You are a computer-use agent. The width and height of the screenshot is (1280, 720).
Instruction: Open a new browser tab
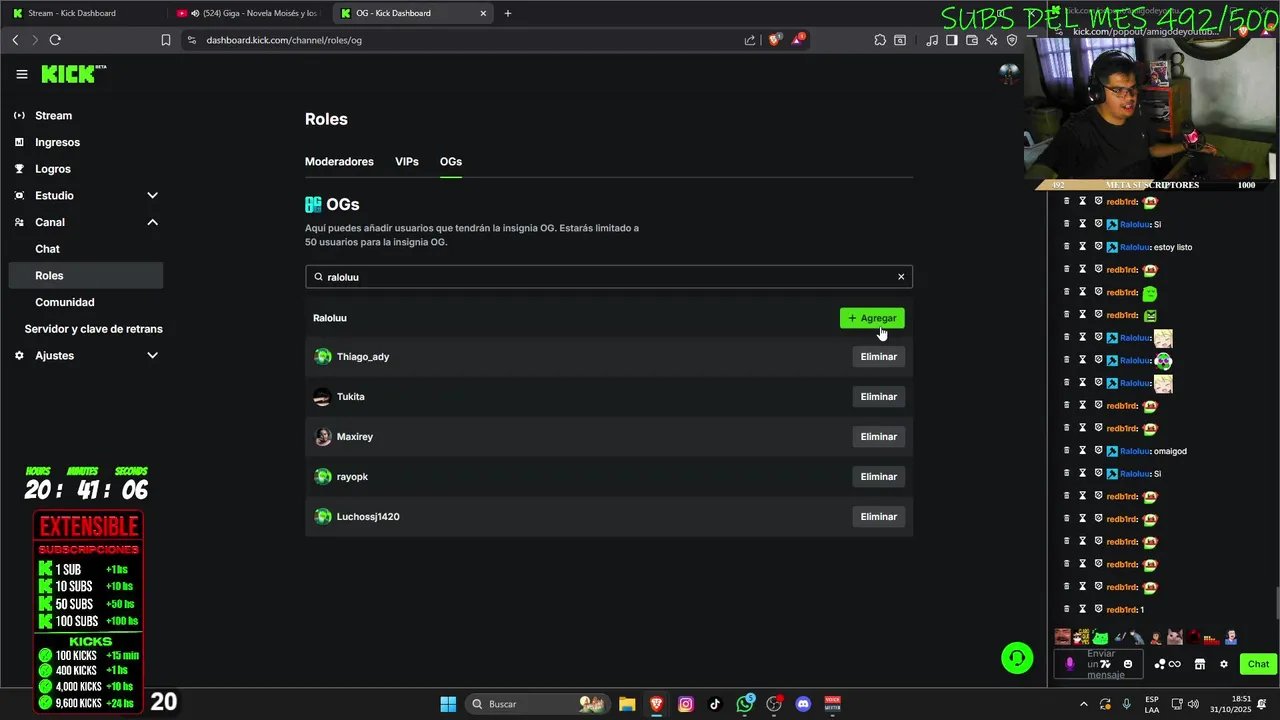point(508,14)
